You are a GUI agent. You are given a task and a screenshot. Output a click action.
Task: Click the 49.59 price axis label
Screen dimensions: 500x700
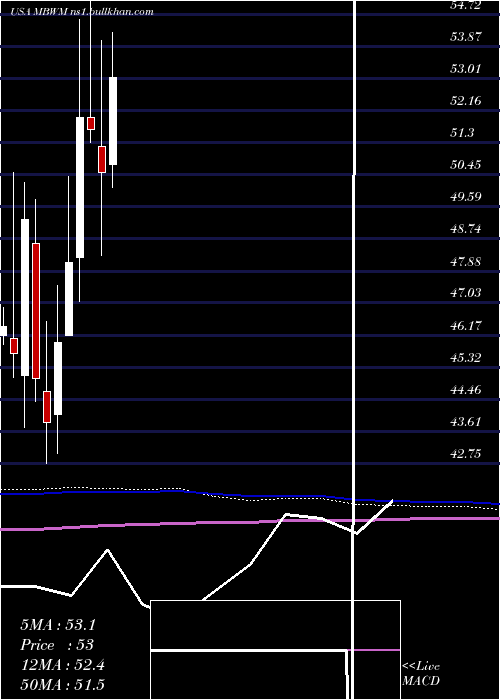click(x=466, y=197)
